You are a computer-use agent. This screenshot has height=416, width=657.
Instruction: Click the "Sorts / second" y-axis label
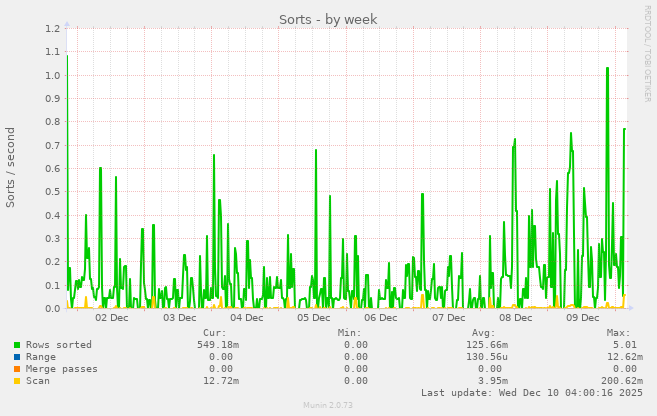12,167
